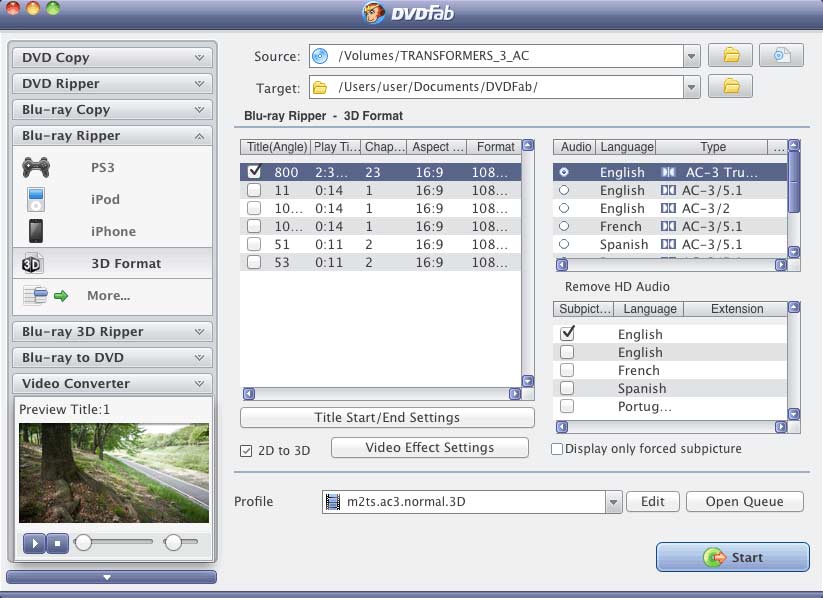Image resolution: width=823 pixels, height=598 pixels.
Task: Sort by Title(Angle) column header
Action: pos(276,147)
